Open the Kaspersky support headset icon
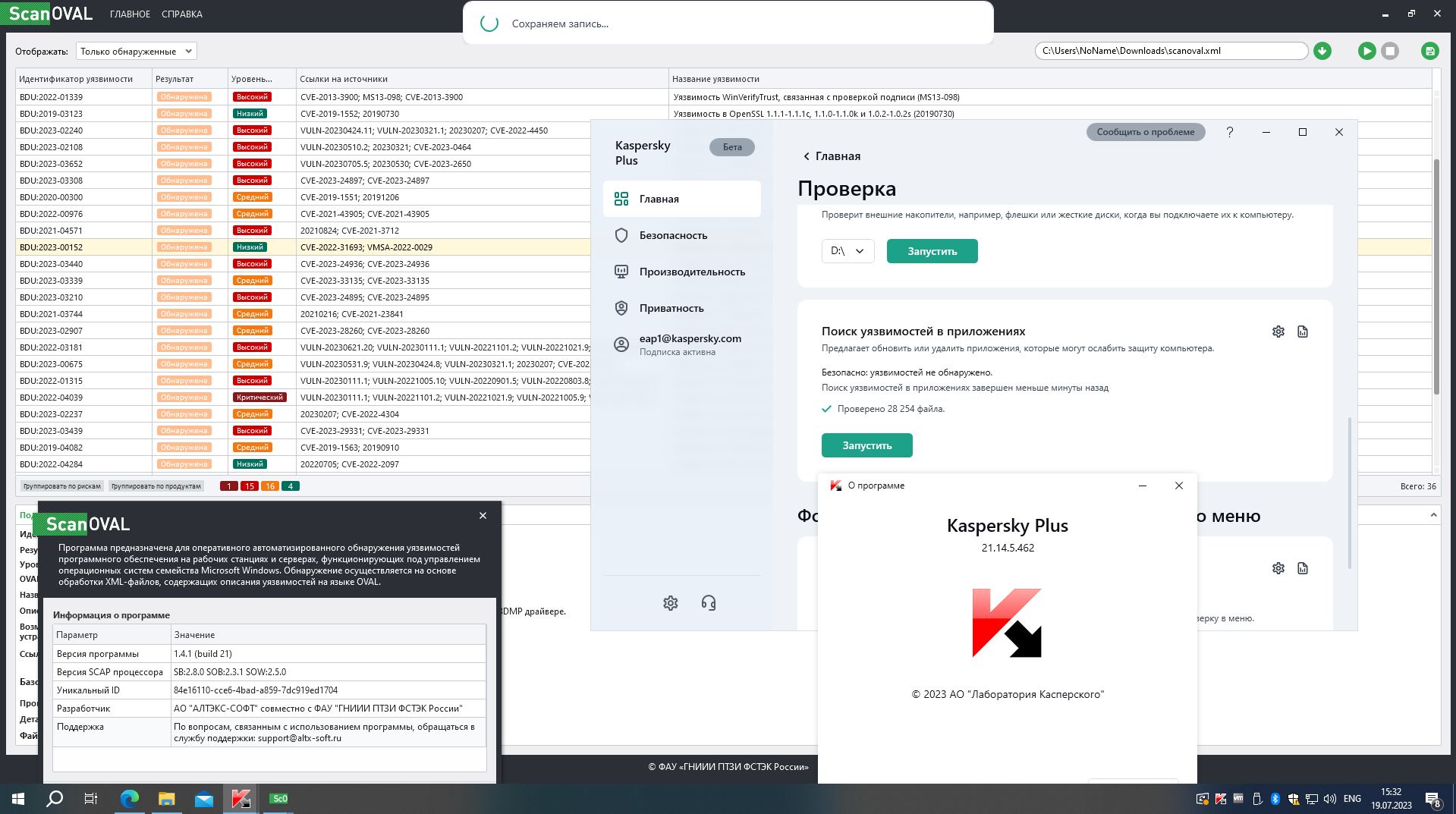Screen dimensions: 1456x814 (x=709, y=603)
